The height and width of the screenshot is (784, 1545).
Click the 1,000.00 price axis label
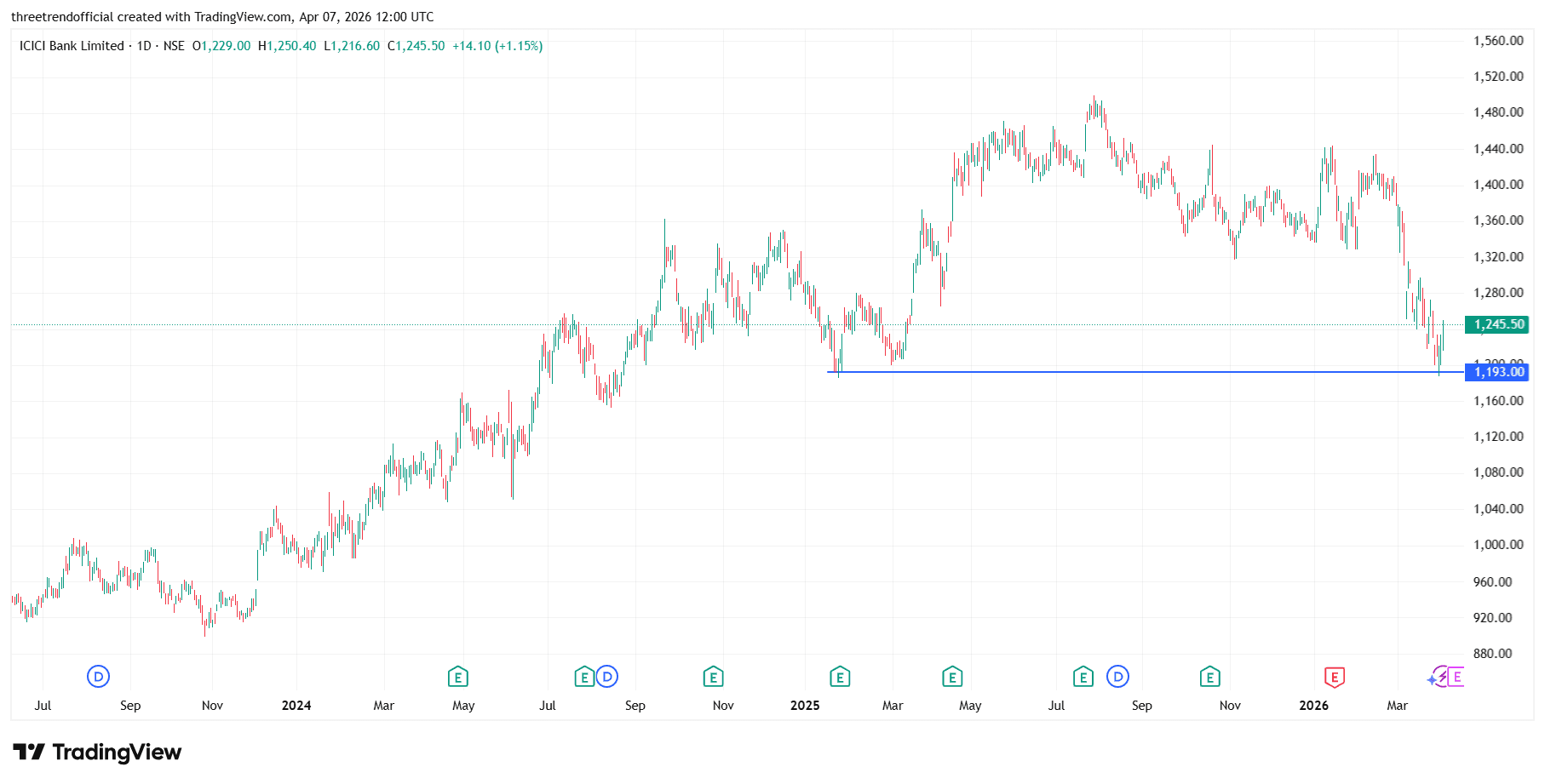1498,545
